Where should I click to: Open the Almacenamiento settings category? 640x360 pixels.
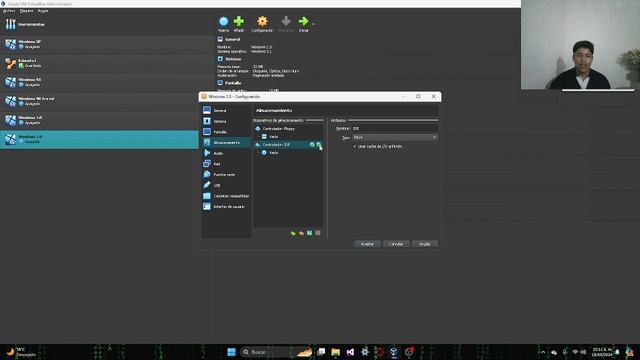click(x=226, y=142)
